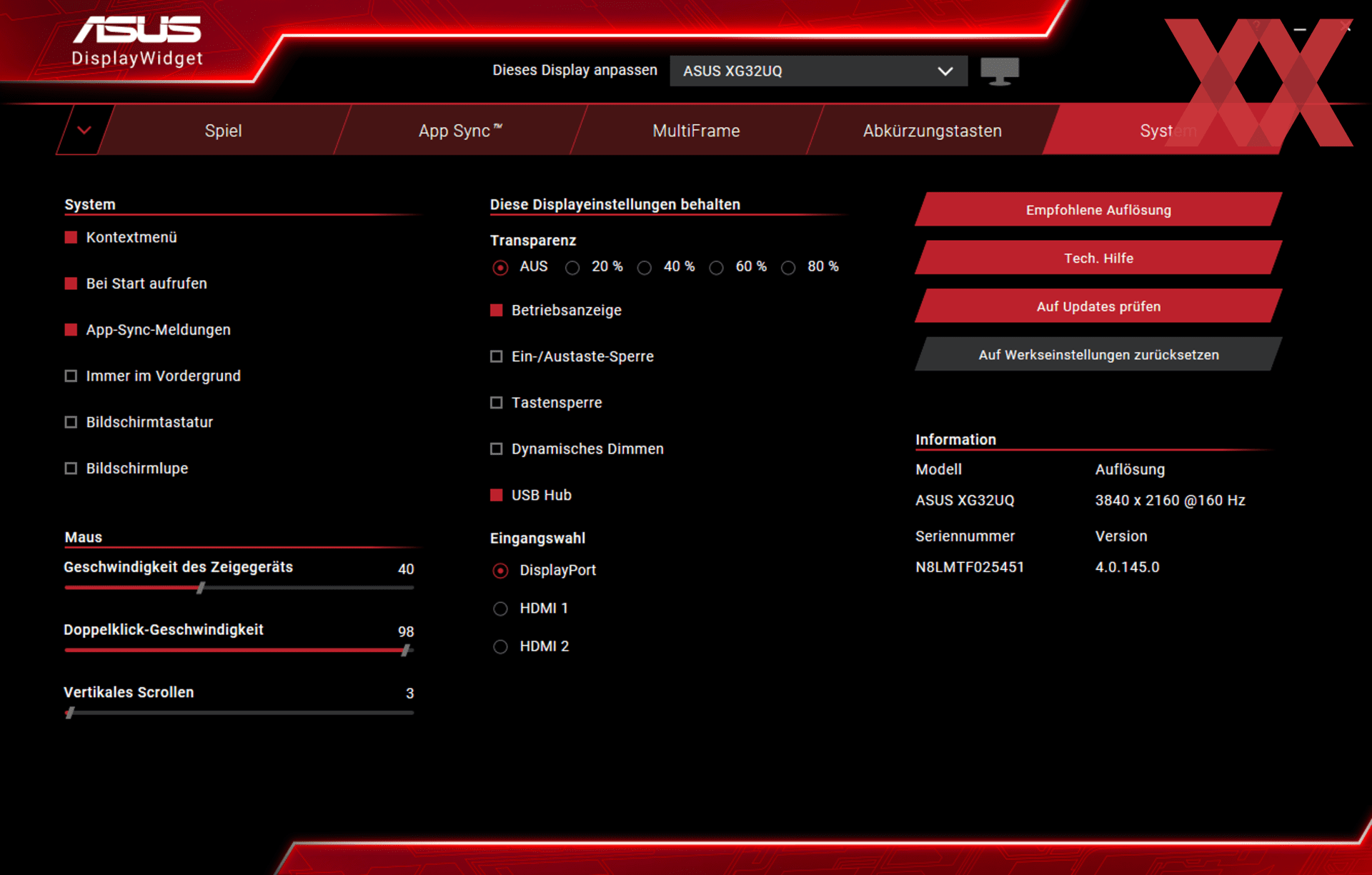Click the Dieses Display anpassen label
Image resolution: width=1372 pixels, height=875 pixels.
click(575, 70)
